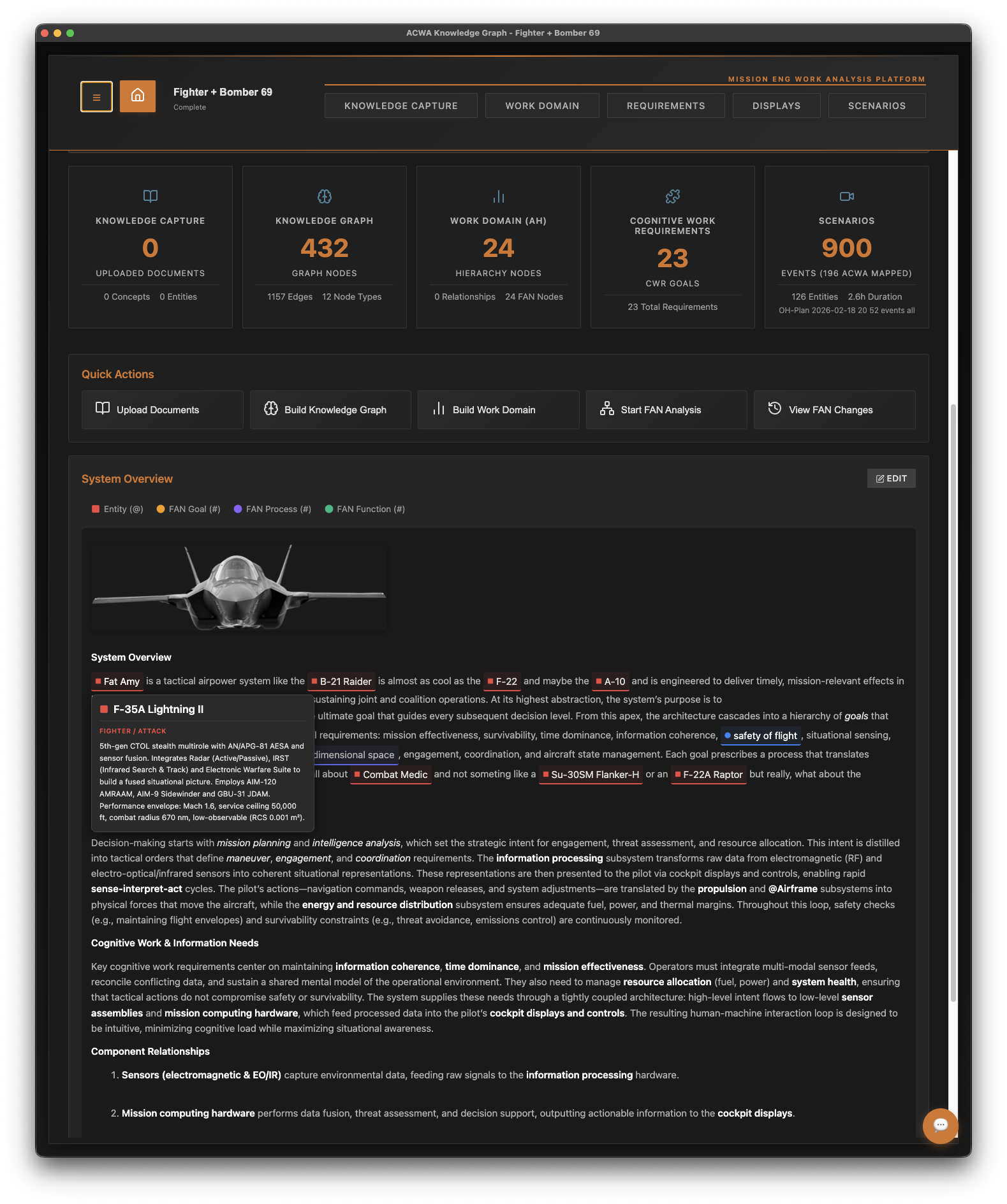This screenshot has height=1204, width=1007.
Task: Open the hamburger menu button
Action: (x=96, y=97)
